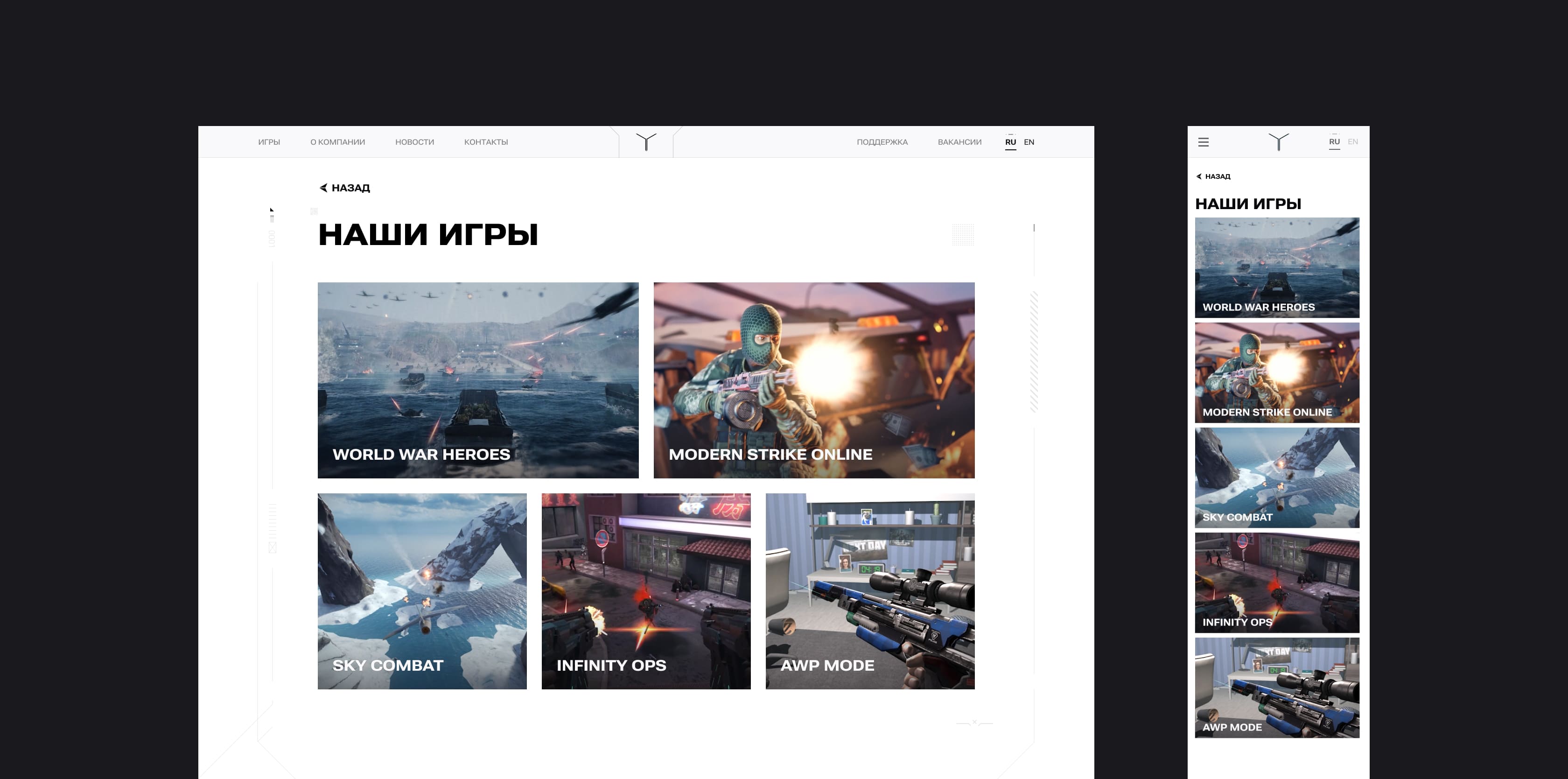Viewport: 1568px width, 779px height.
Task: Select RU language in mobile header
Action: point(1334,142)
